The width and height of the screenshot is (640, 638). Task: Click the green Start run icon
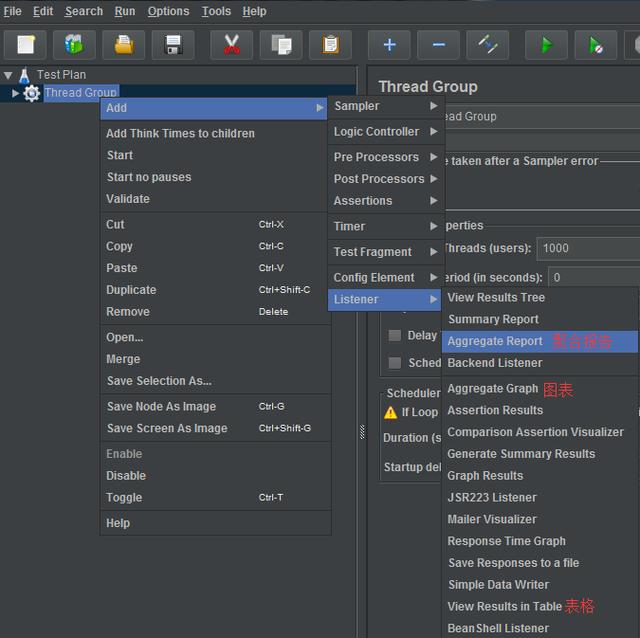pyautogui.click(x=547, y=45)
